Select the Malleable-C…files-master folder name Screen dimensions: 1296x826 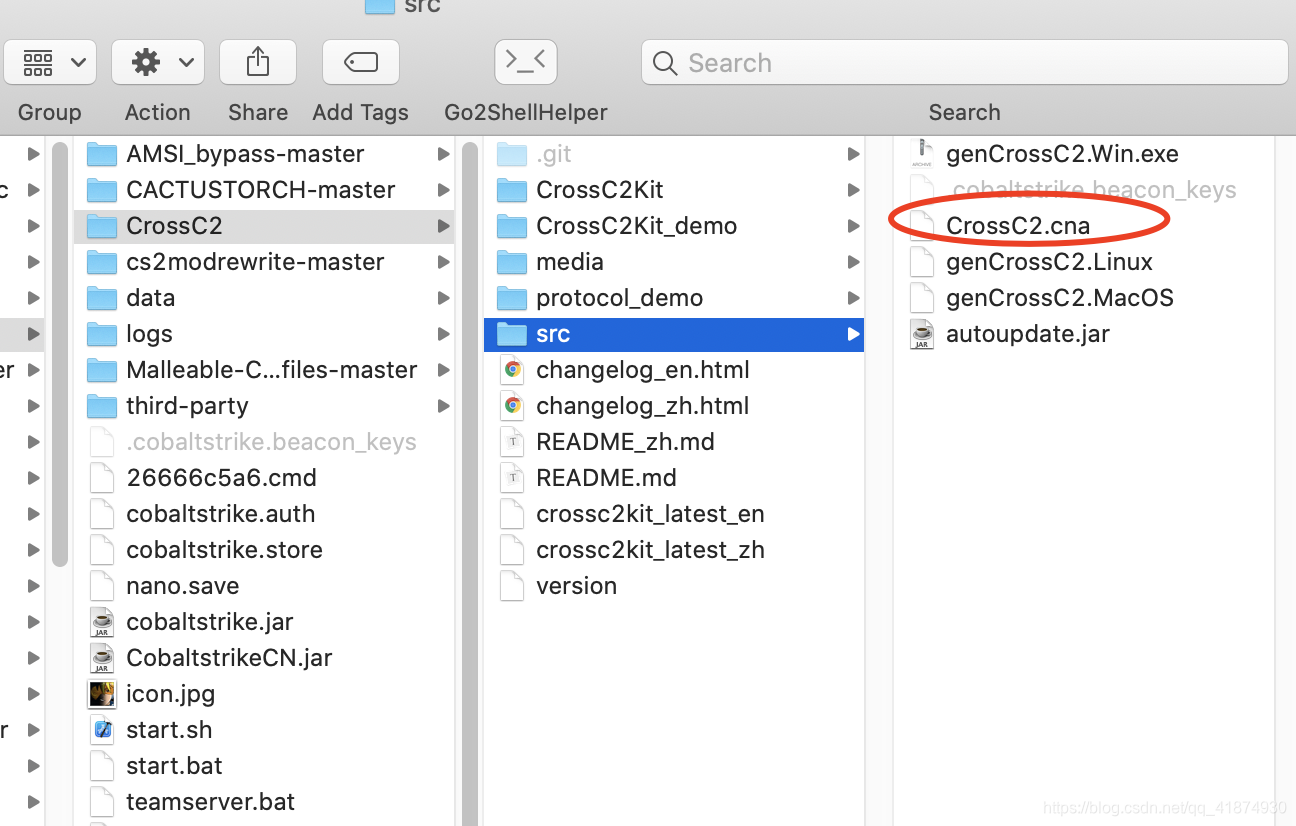pos(272,370)
